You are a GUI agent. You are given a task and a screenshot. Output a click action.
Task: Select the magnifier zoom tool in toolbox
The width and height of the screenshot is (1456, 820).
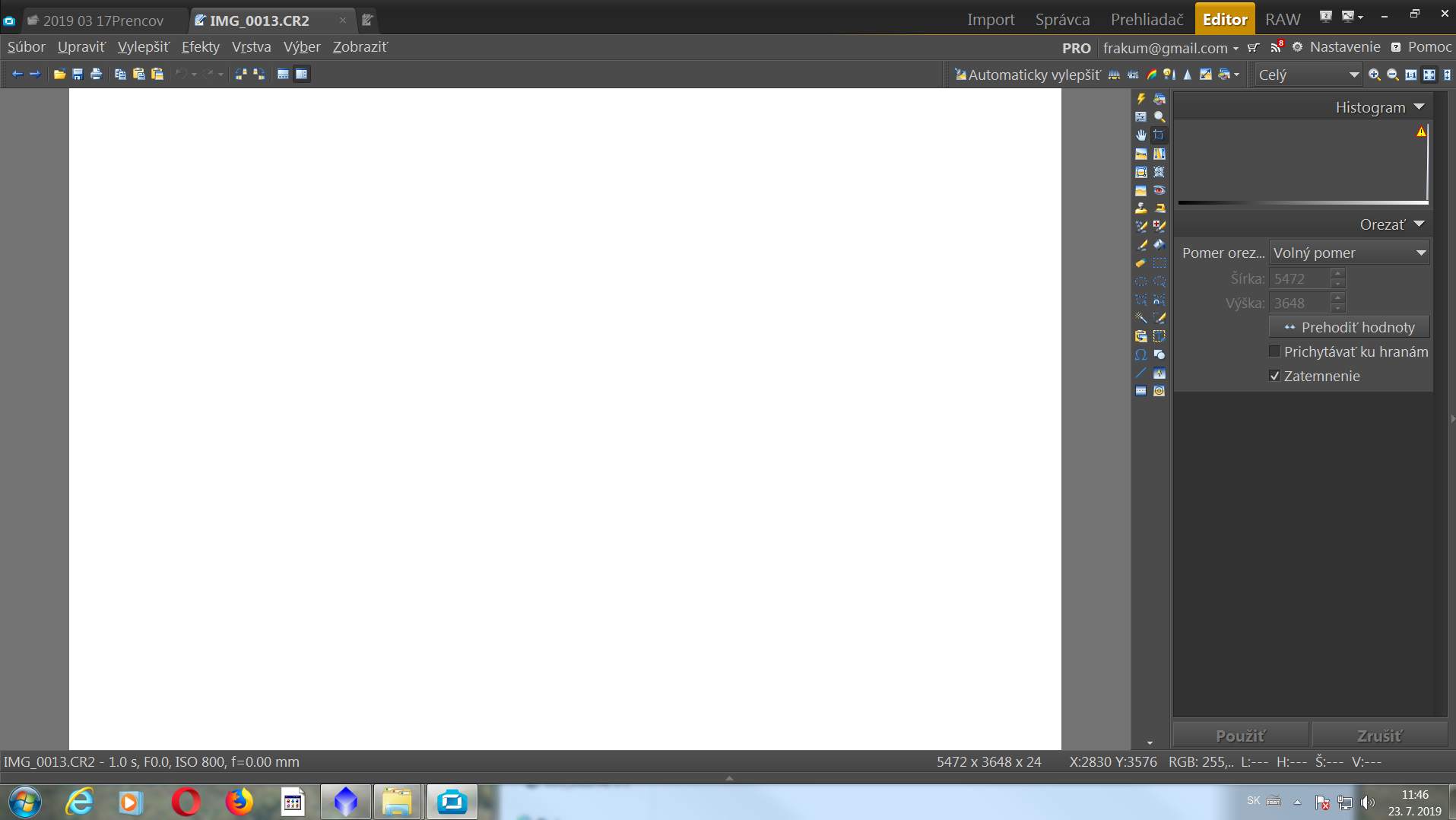(x=1159, y=117)
